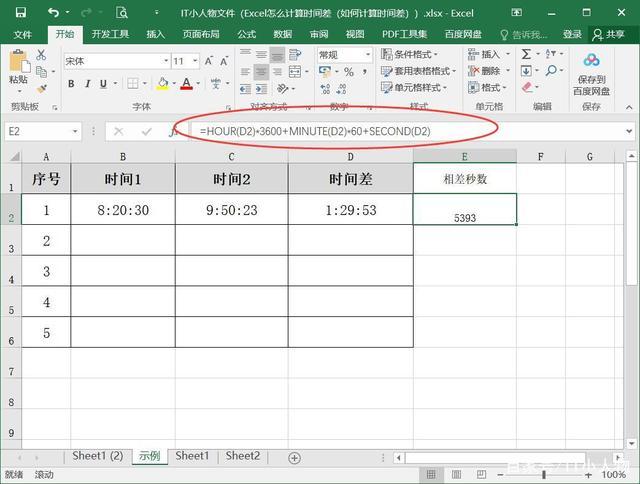The width and height of the screenshot is (640, 484).
Task: Click the Sign in (登录) link
Action: 572,35
